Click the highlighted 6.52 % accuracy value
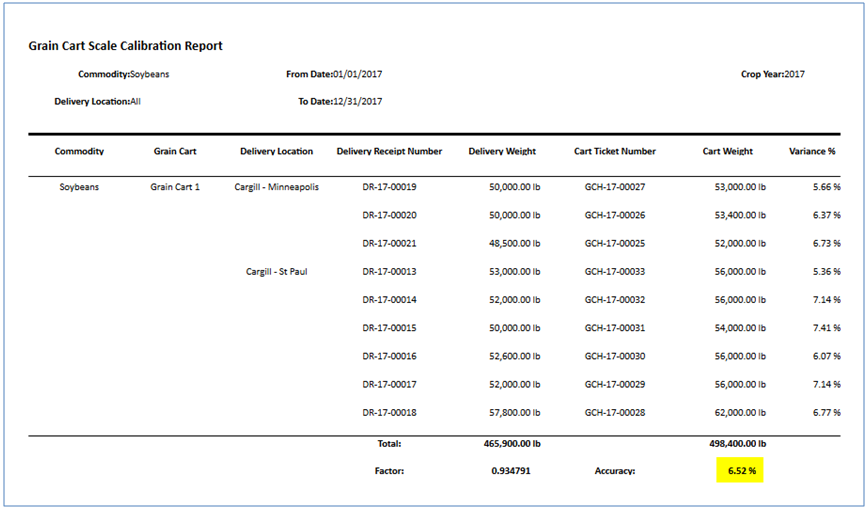The height and width of the screenshot is (511, 868). coord(740,471)
